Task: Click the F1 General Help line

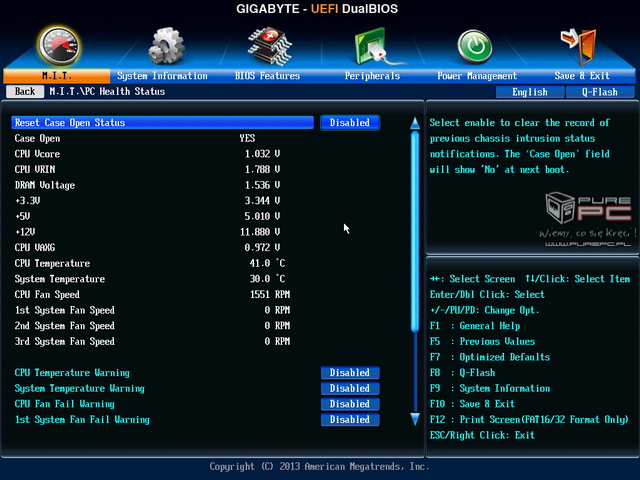Action: pos(475,326)
